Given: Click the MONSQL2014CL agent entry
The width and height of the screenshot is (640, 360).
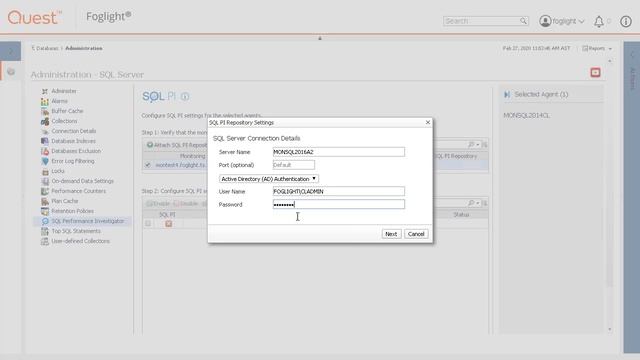Looking at the screenshot, I should [527, 116].
